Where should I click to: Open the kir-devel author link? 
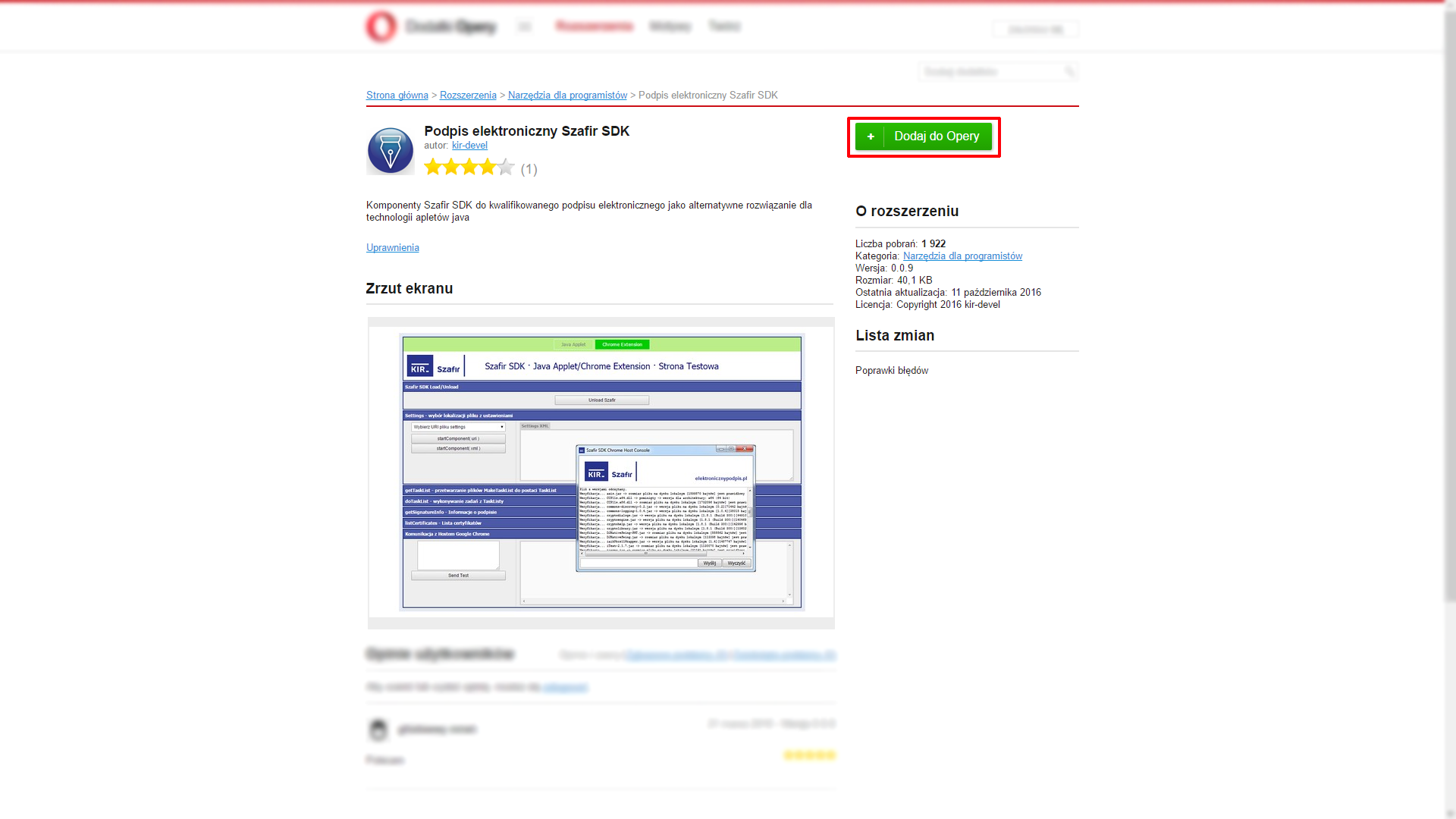(469, 146)
